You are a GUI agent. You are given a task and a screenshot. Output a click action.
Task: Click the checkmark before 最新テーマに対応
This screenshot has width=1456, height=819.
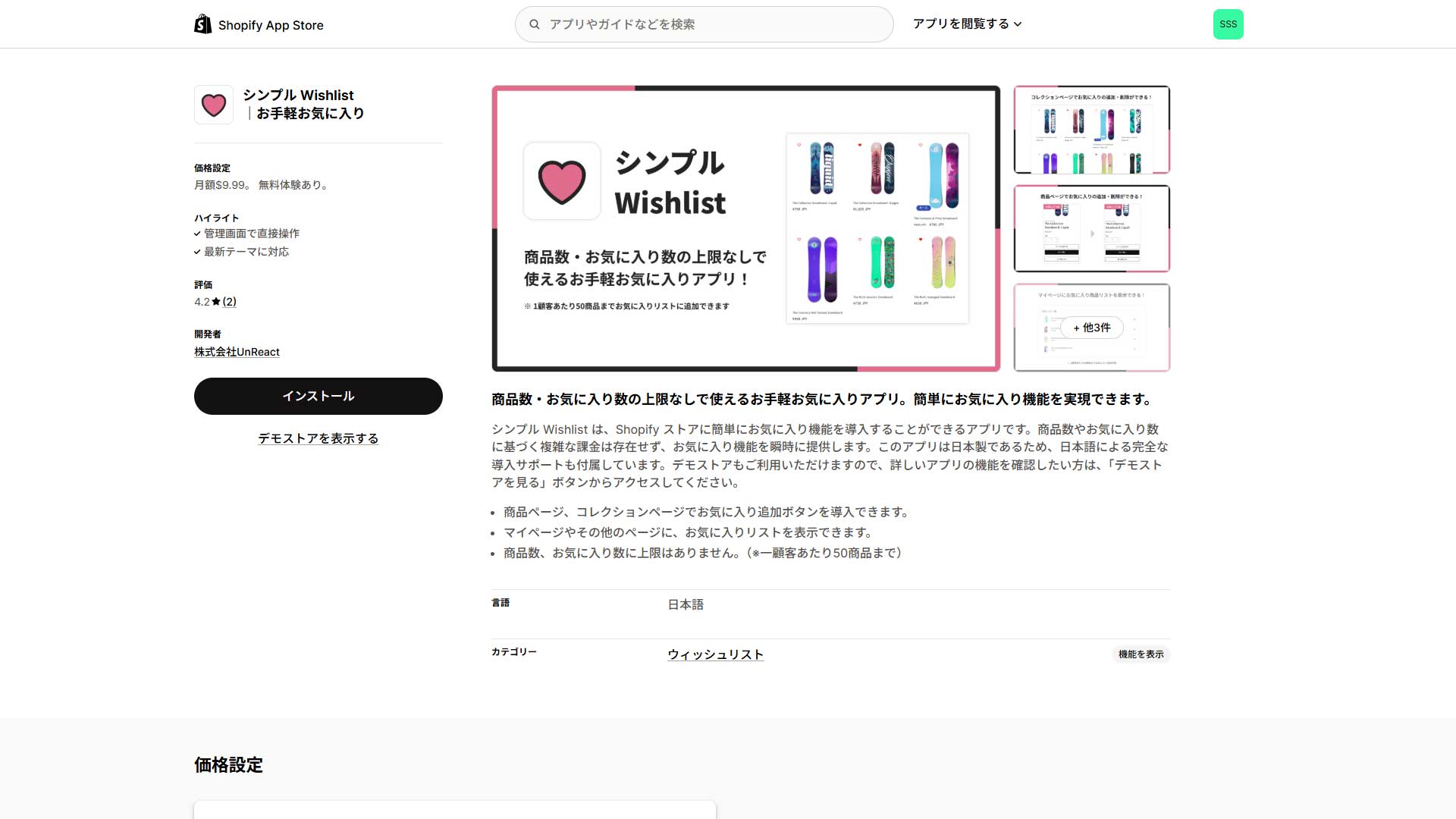tap(197, 252)
